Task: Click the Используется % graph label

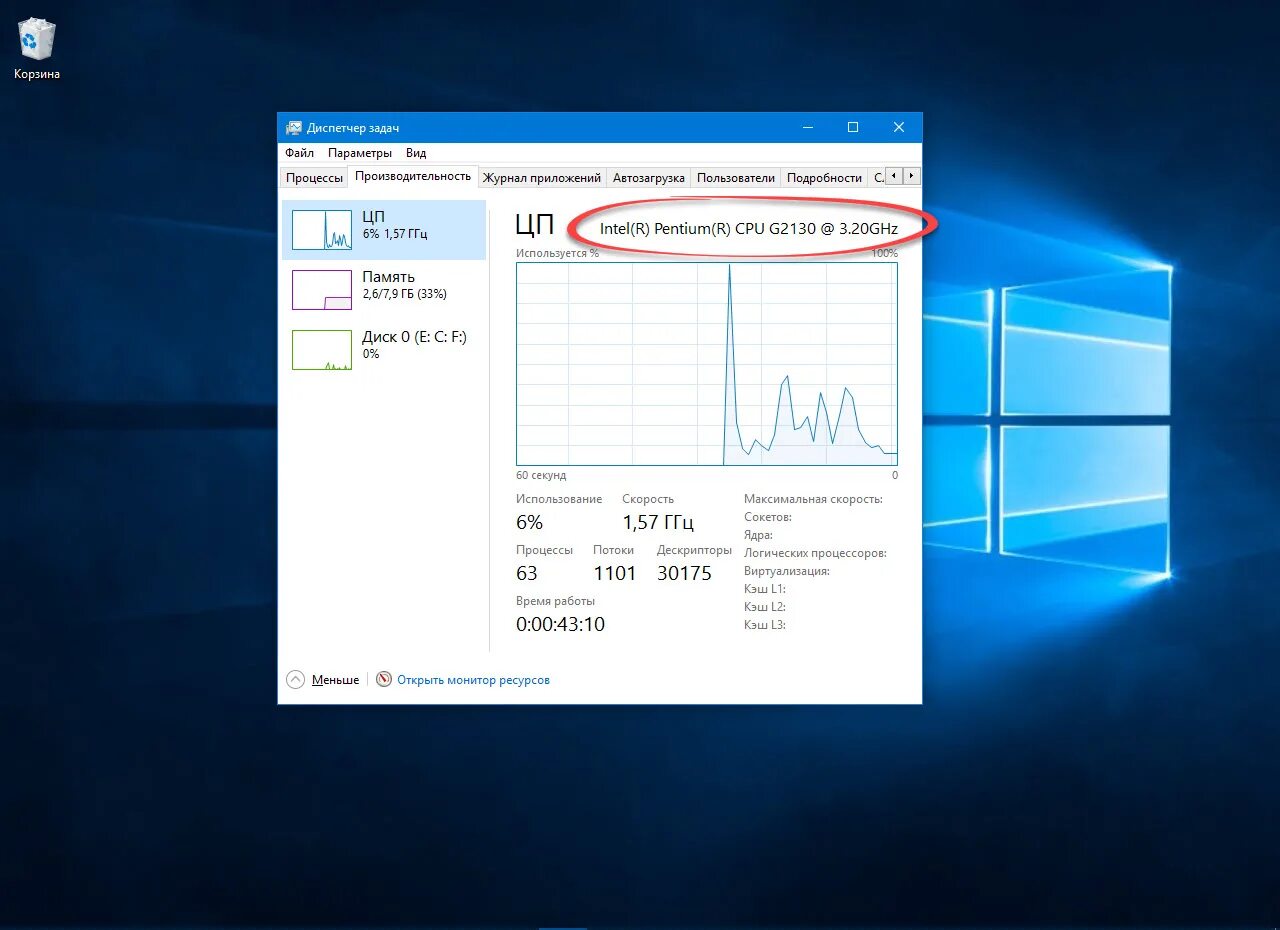Action: pos(557,253)
